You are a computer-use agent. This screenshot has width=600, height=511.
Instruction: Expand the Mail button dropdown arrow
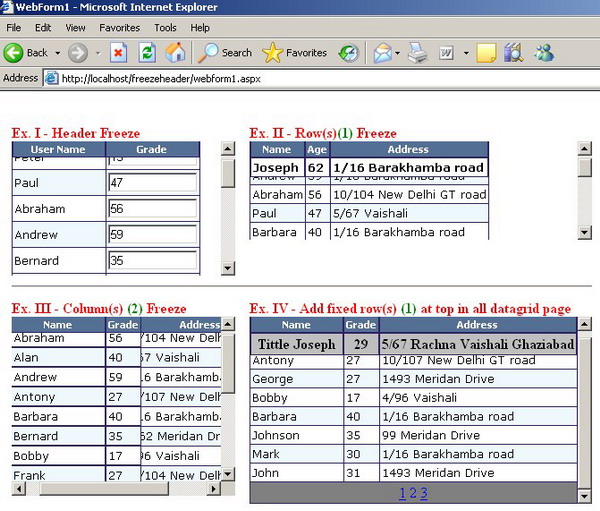point(398,53)
